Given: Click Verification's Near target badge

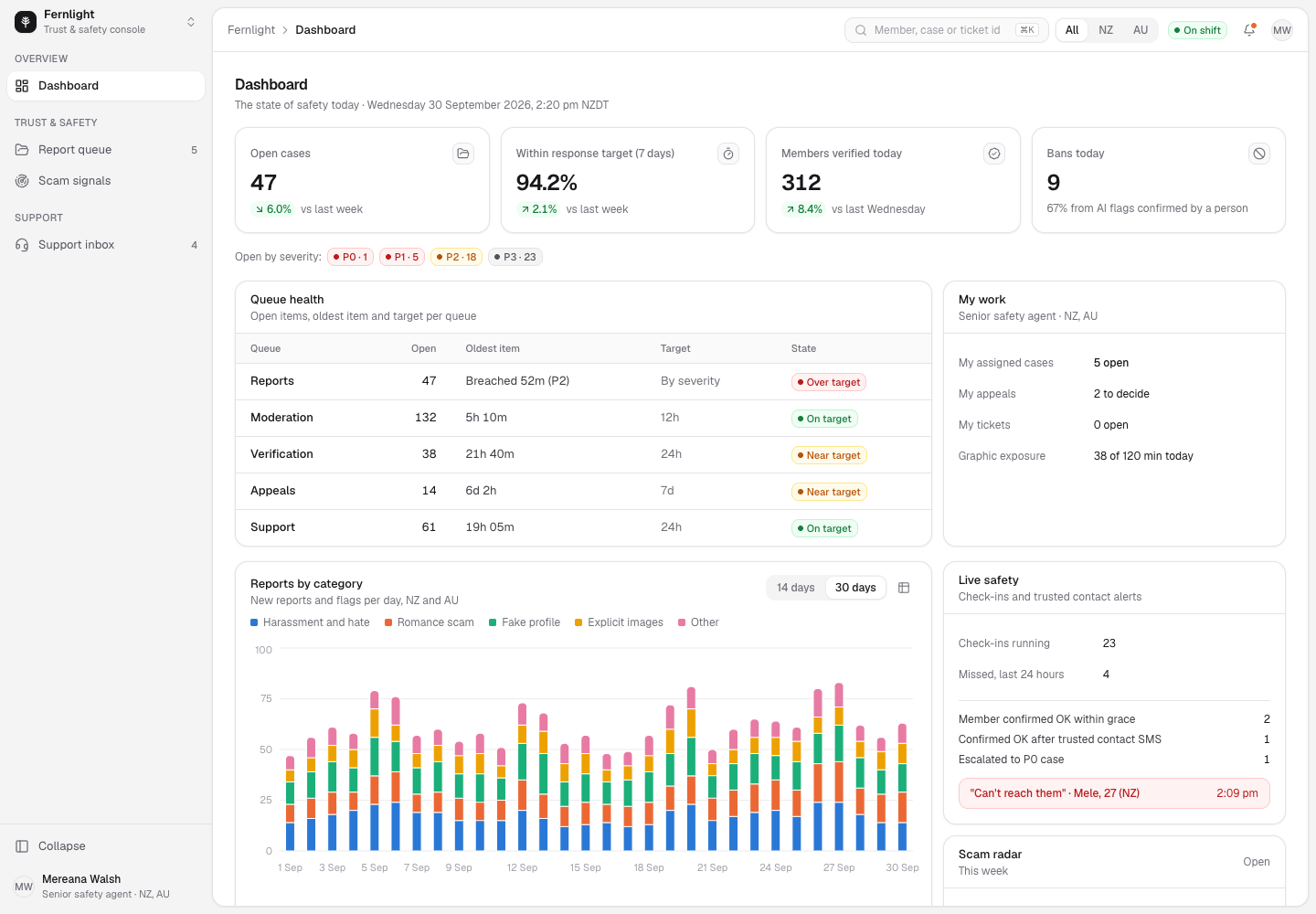Looking at the screenshot, I should tap(829, 455).
